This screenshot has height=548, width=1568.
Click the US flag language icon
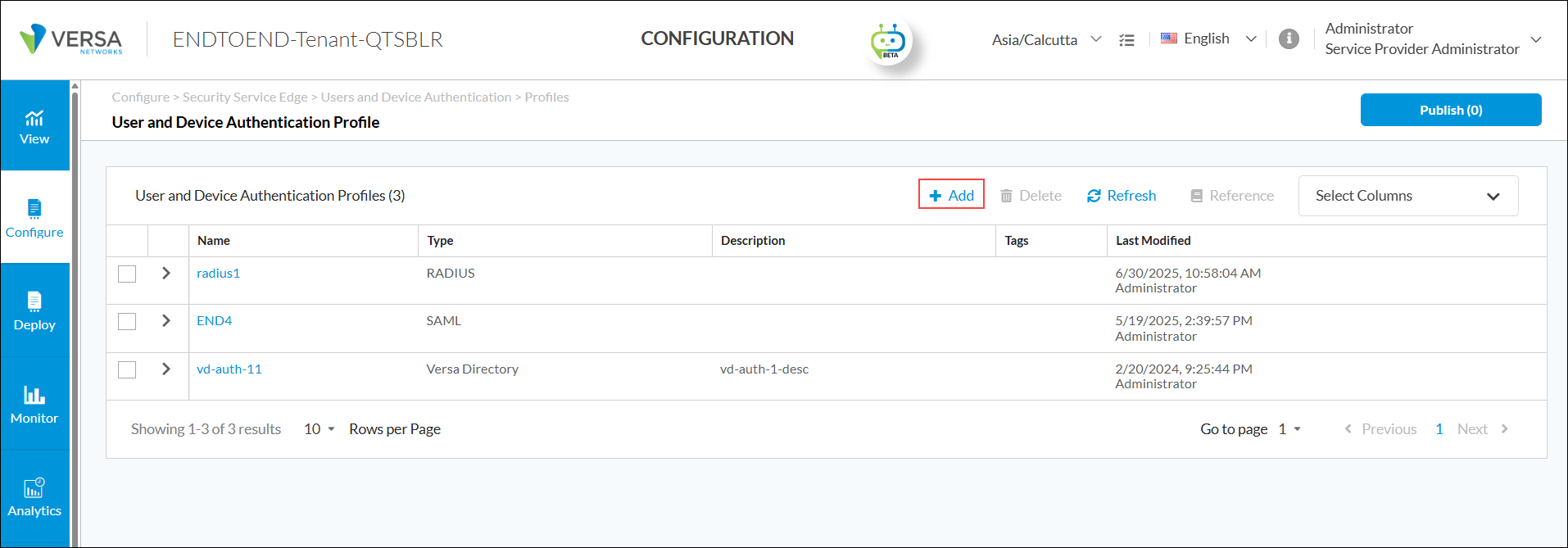click(x=1169, y=38)
